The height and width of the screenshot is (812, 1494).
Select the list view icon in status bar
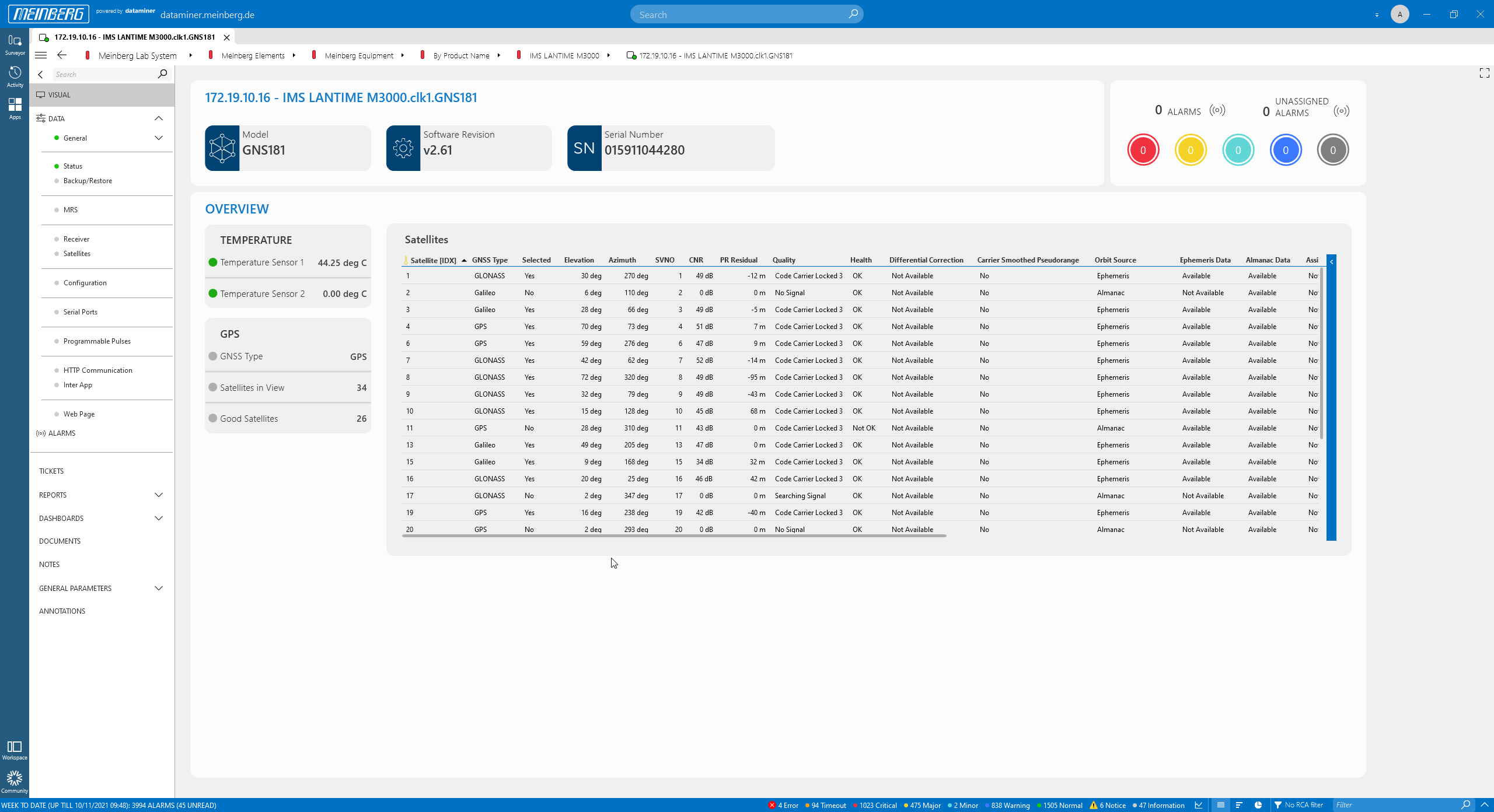[1220, 805]
